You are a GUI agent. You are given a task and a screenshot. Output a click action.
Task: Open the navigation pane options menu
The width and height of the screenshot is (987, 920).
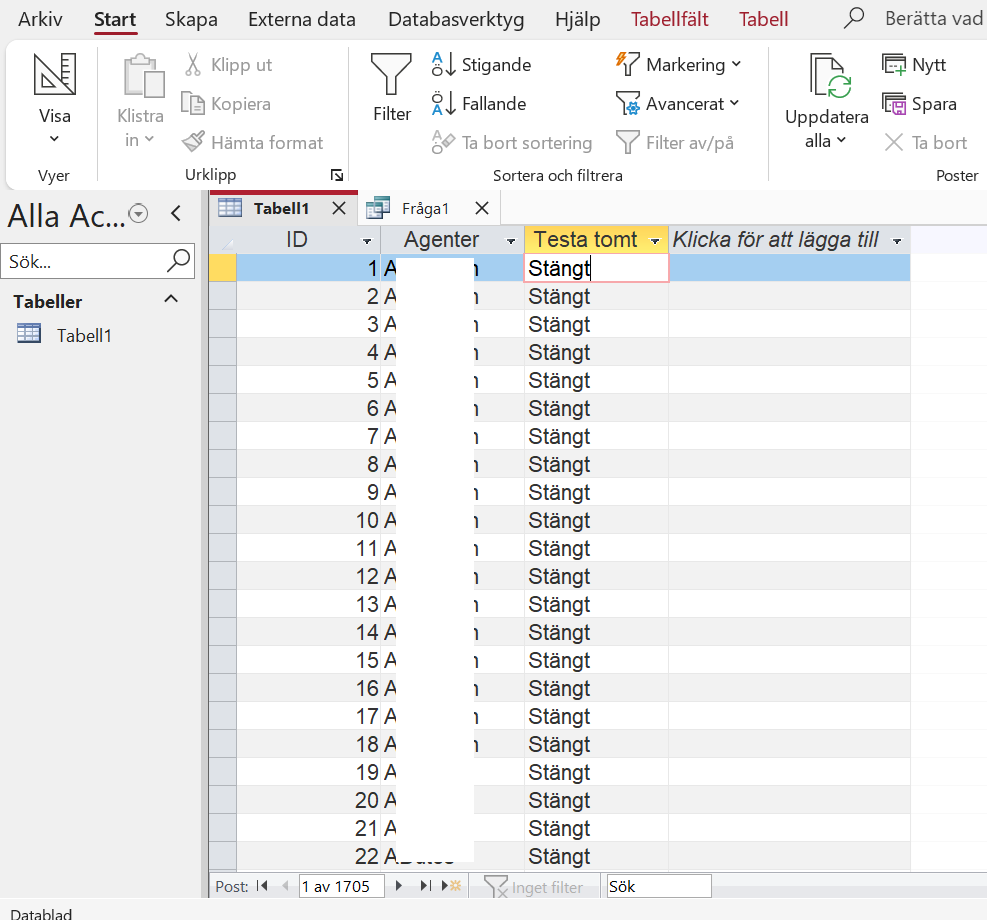[x=138, y=214]
